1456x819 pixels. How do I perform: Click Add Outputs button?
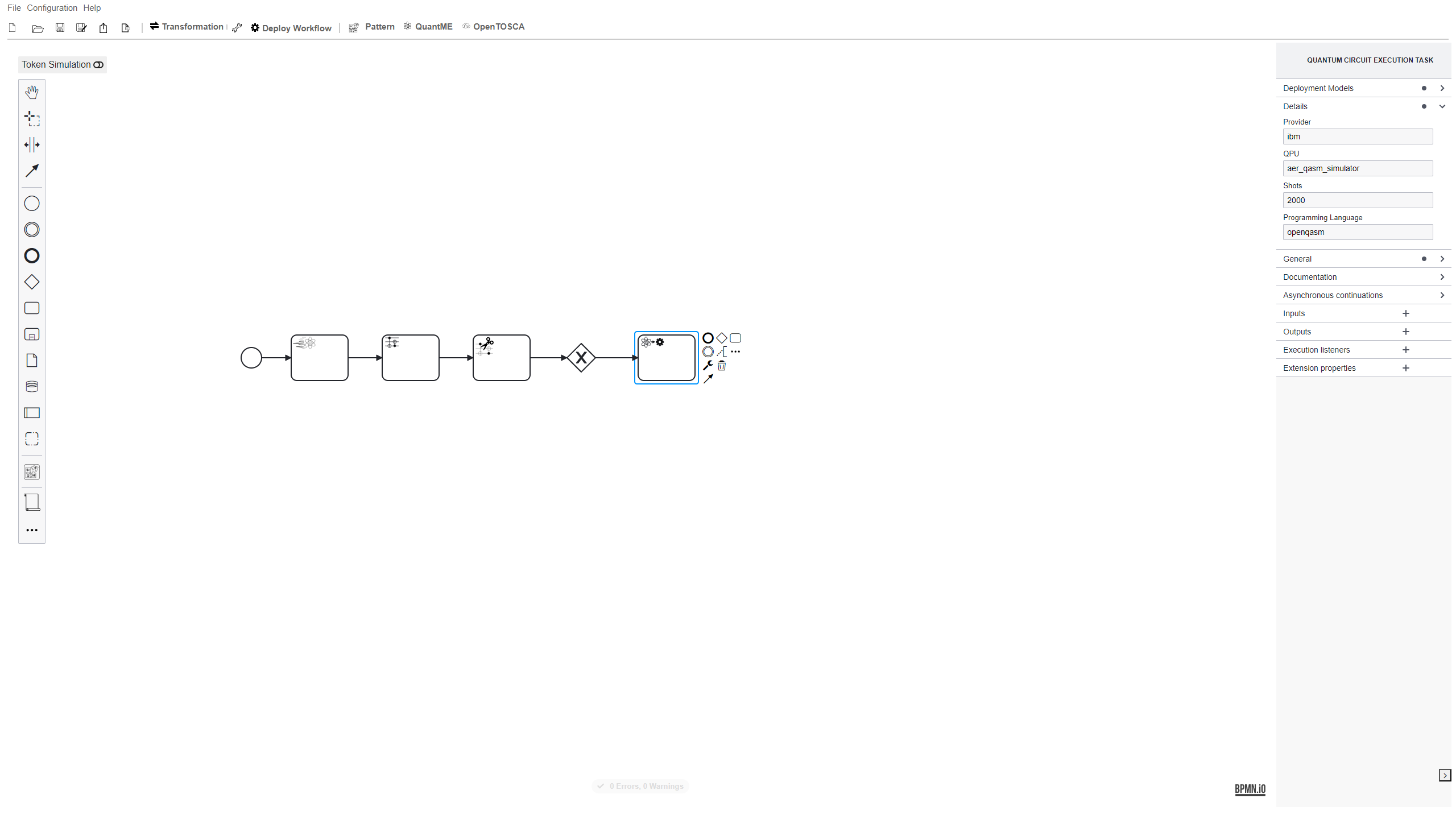pos(1405,331)
